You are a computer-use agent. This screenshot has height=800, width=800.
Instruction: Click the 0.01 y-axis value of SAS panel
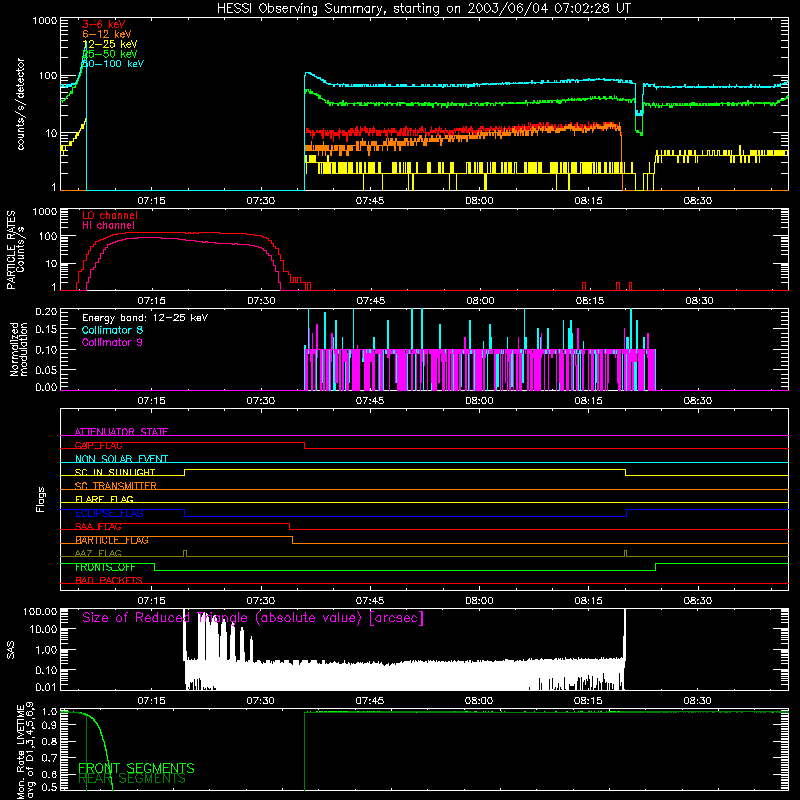(x=46, y=687)
